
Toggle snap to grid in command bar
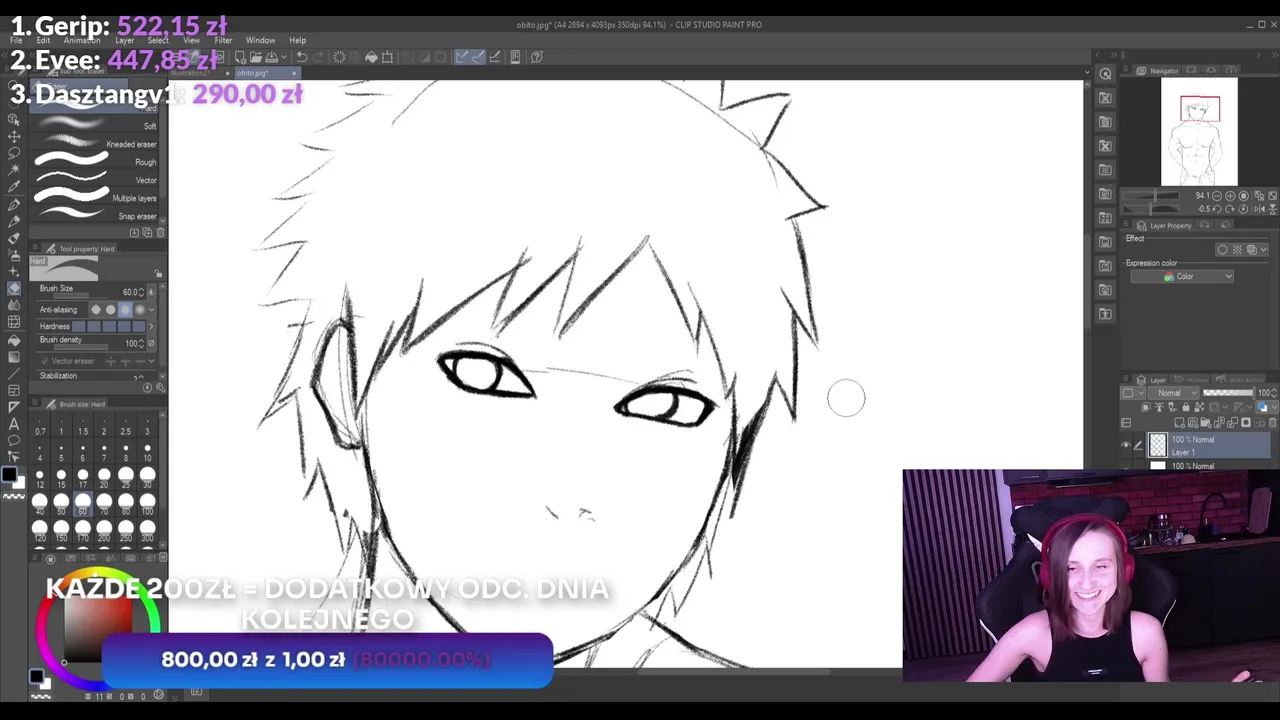pos(495,57)
